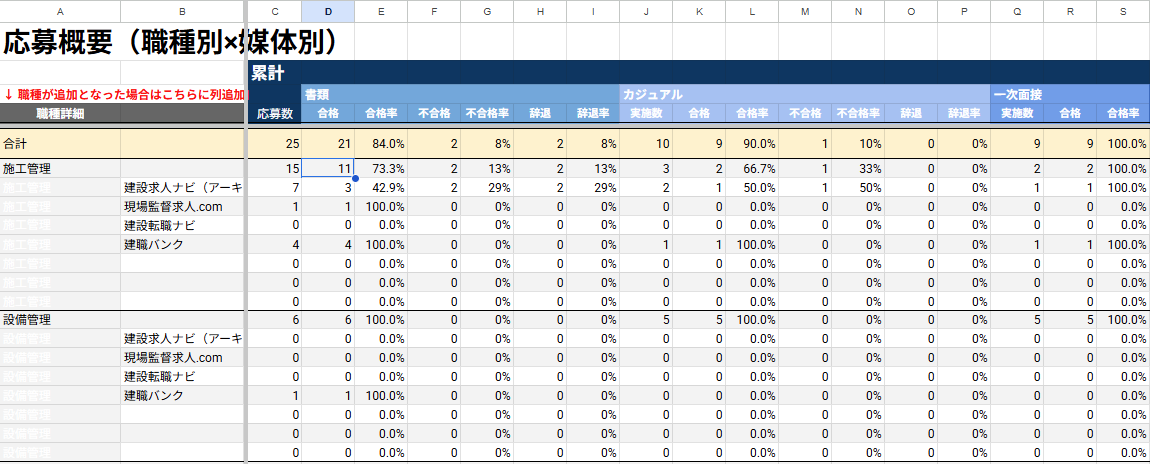Select the 累計 header band
Viewport: 1150px width, 464px height.
699,72
